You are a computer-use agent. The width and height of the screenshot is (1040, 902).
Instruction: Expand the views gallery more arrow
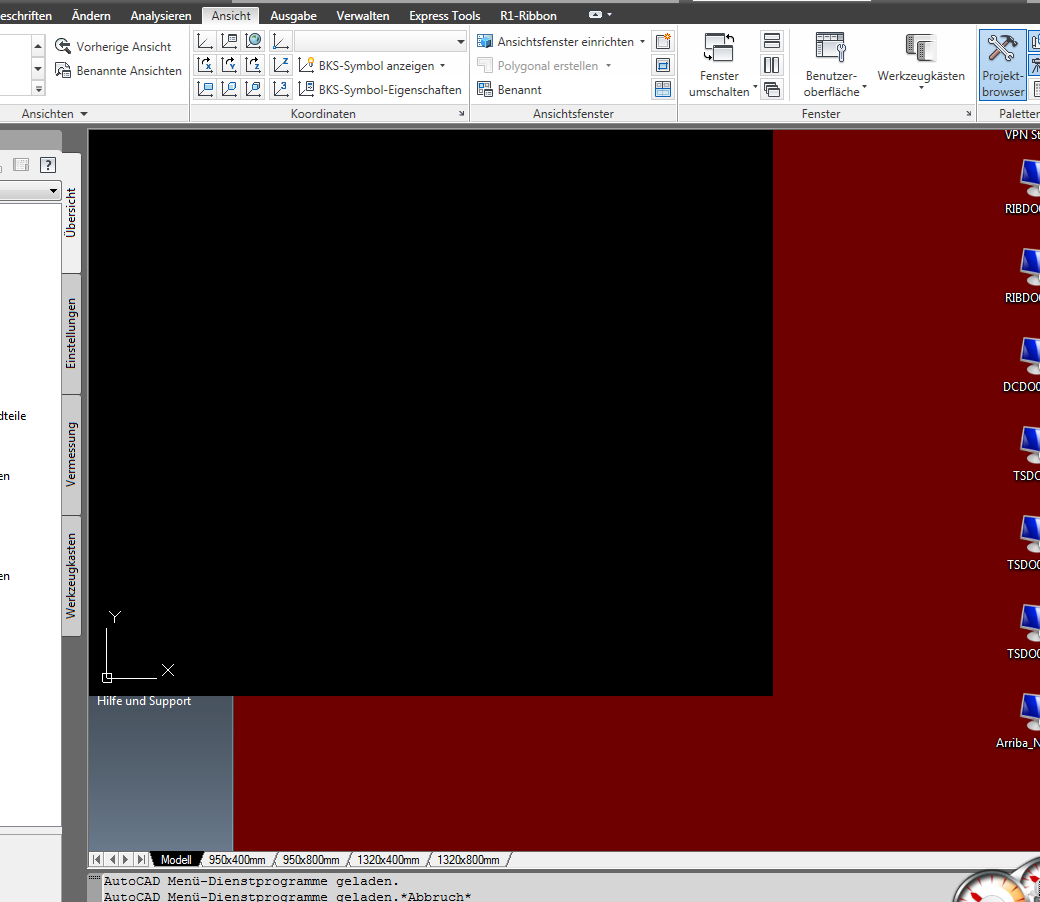click(38, 88)
